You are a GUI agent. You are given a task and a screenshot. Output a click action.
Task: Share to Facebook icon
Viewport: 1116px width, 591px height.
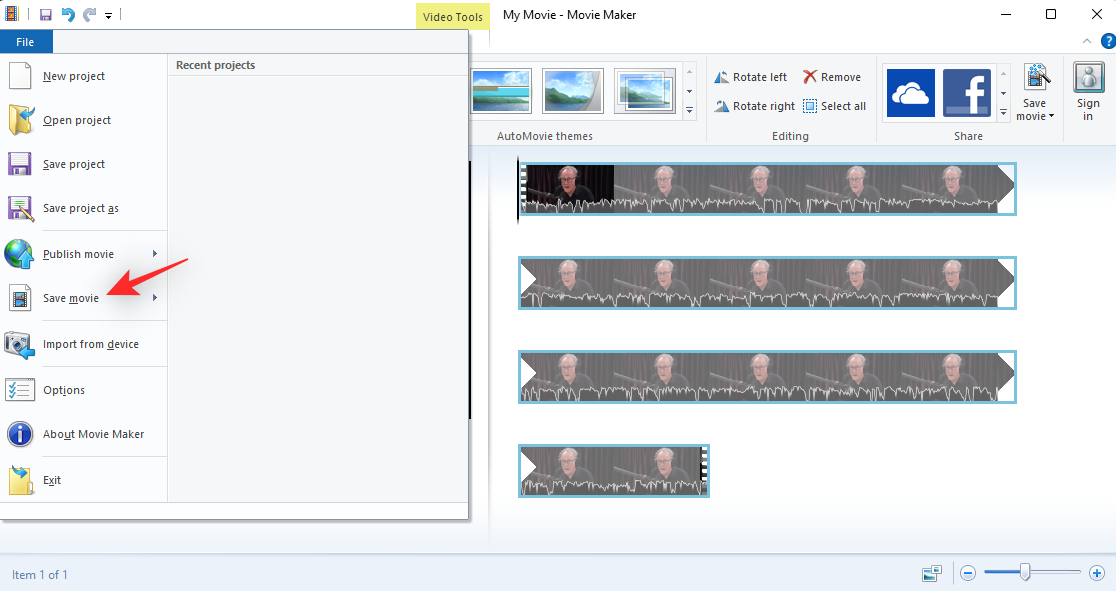pos(967,93)
